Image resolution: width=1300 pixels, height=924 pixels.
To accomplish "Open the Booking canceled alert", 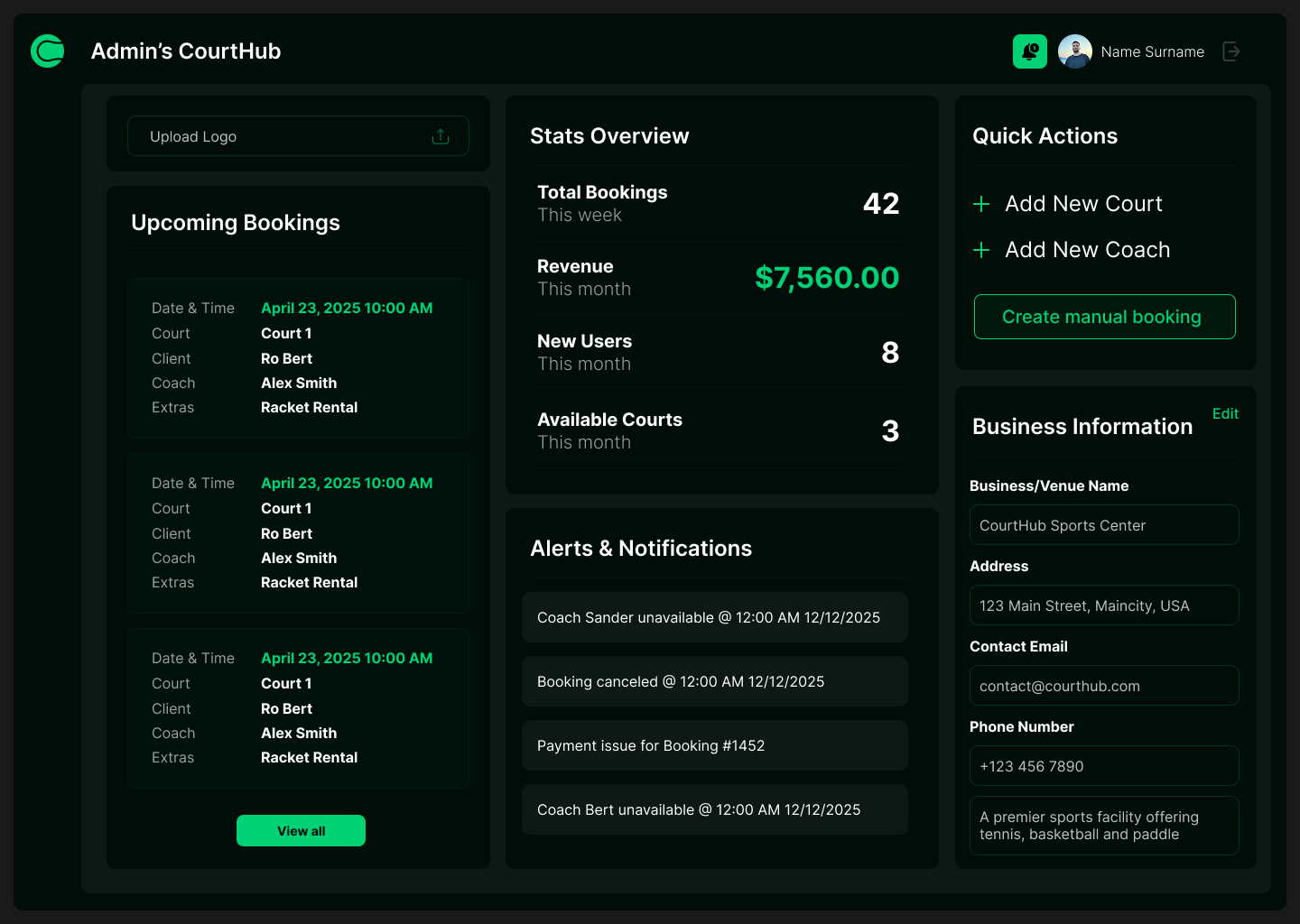I will 715,681.
